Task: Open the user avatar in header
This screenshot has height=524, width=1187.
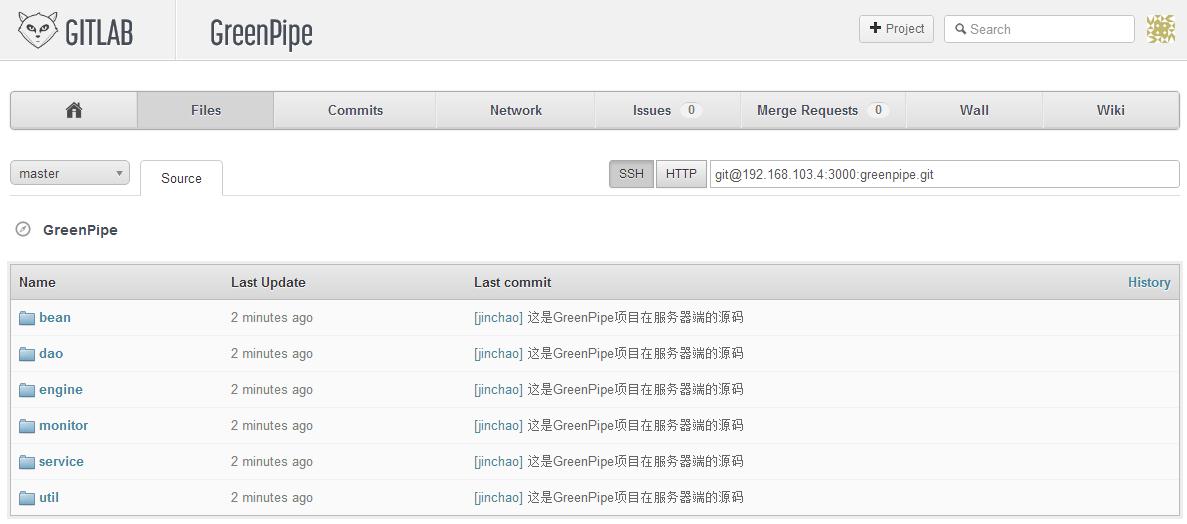Action: (1161, 30)
